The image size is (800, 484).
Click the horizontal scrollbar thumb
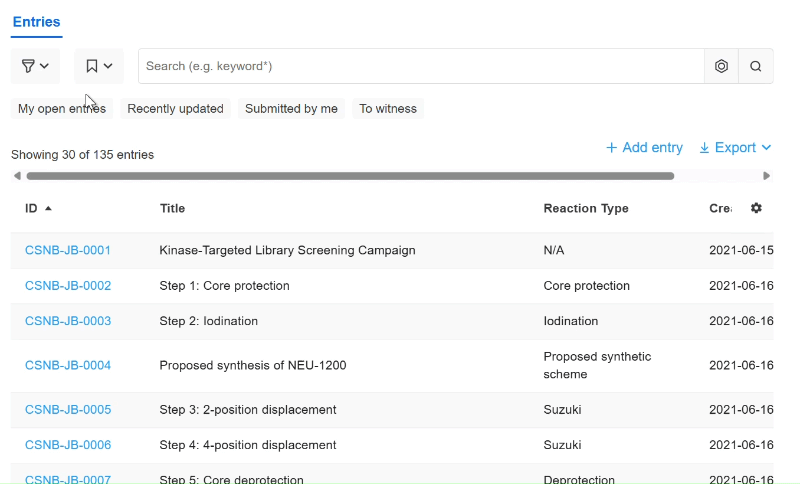pos(350,176)
